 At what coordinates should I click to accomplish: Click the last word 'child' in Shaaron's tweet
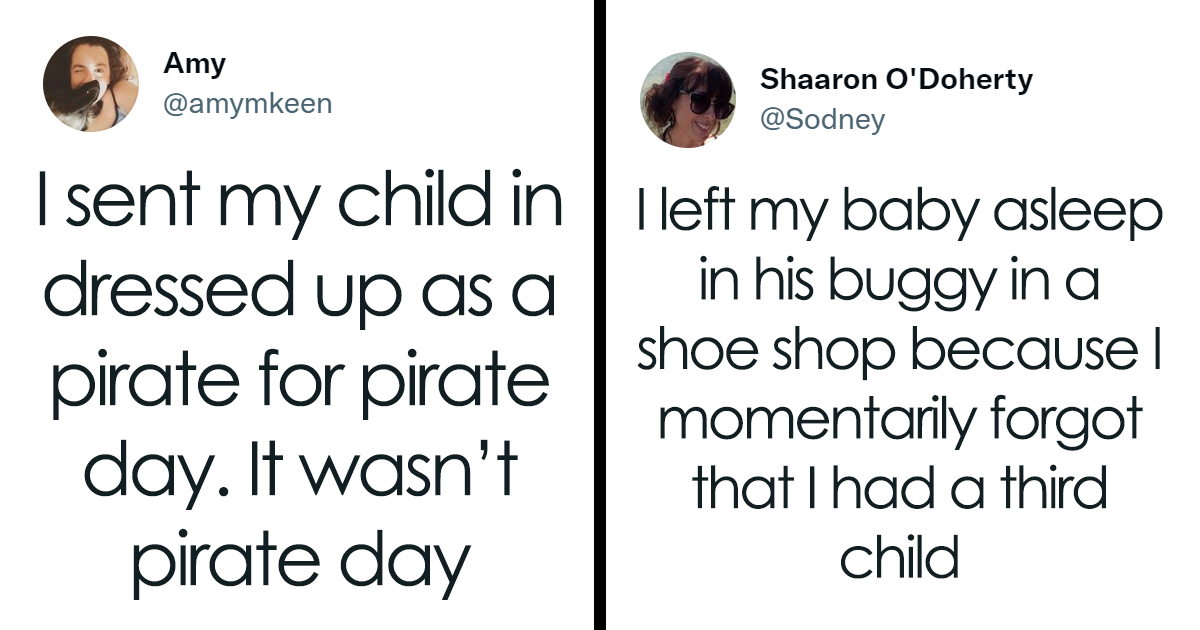click(900, 558)
